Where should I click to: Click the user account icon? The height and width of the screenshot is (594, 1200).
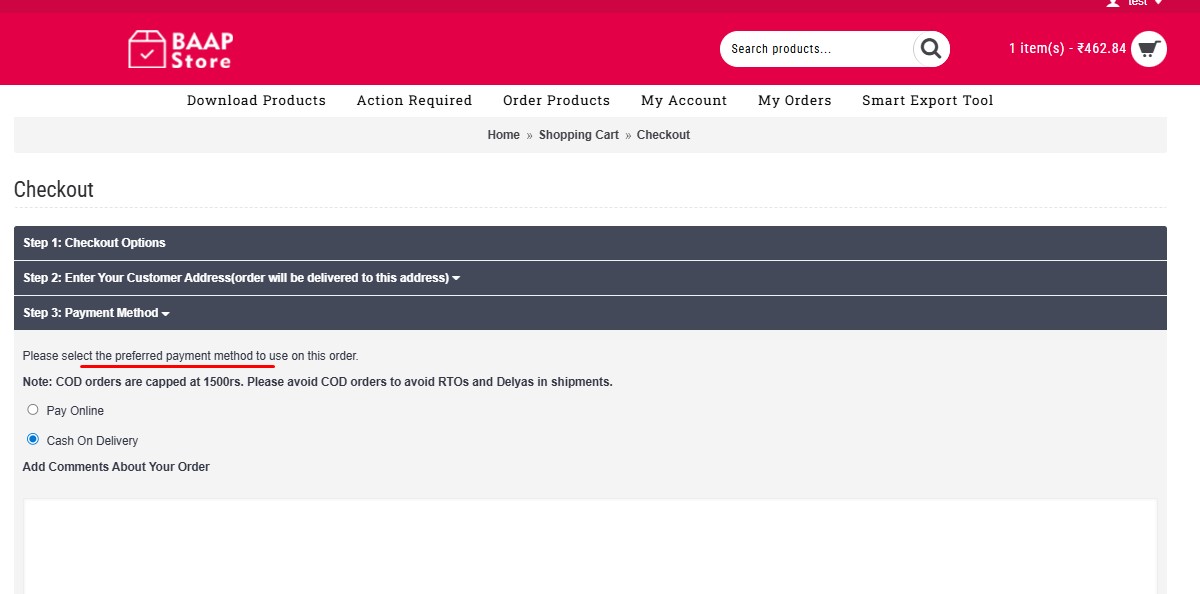[x=1113, y=3]
